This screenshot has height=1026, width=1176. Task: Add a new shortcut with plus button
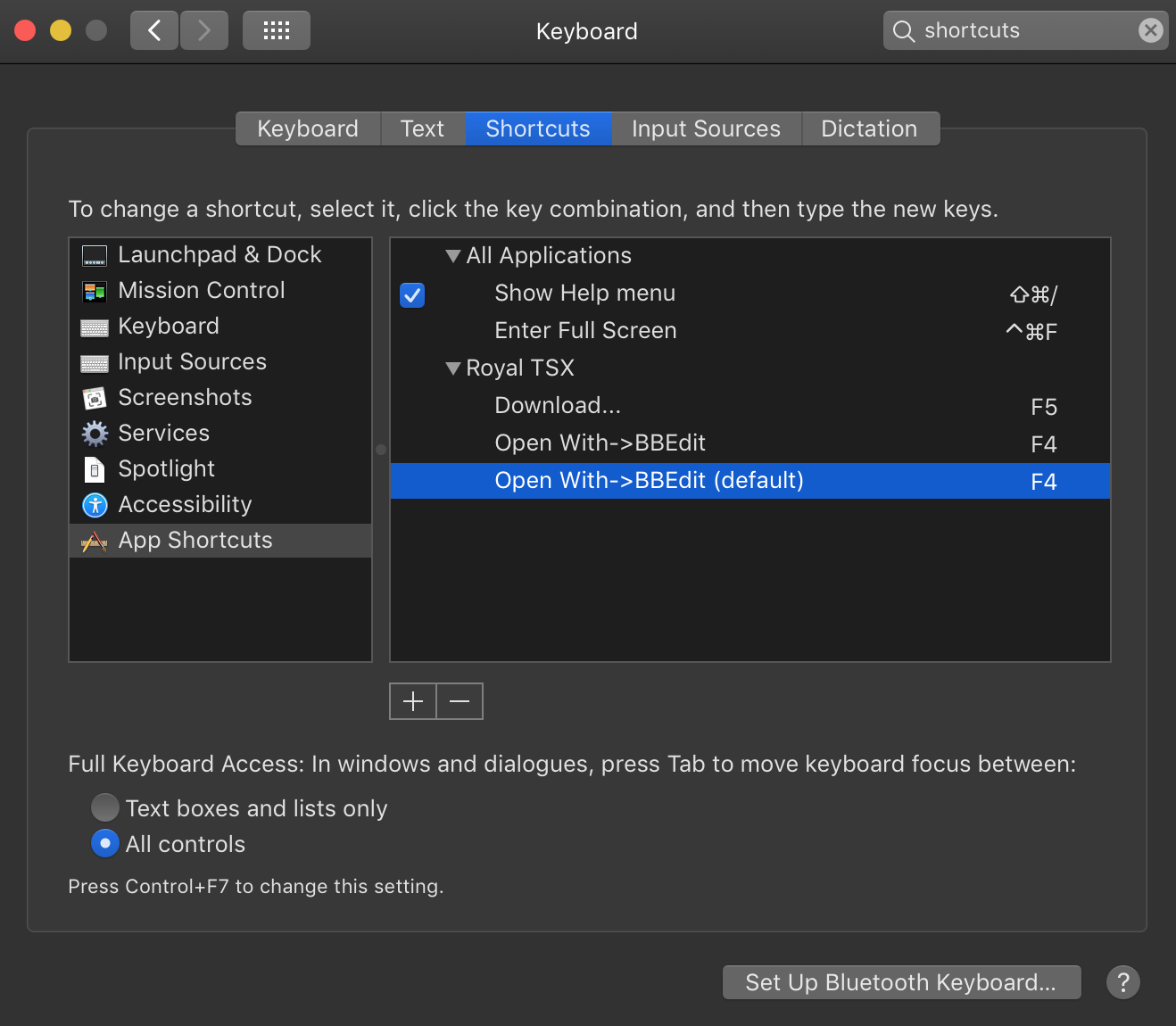[413, 701]
